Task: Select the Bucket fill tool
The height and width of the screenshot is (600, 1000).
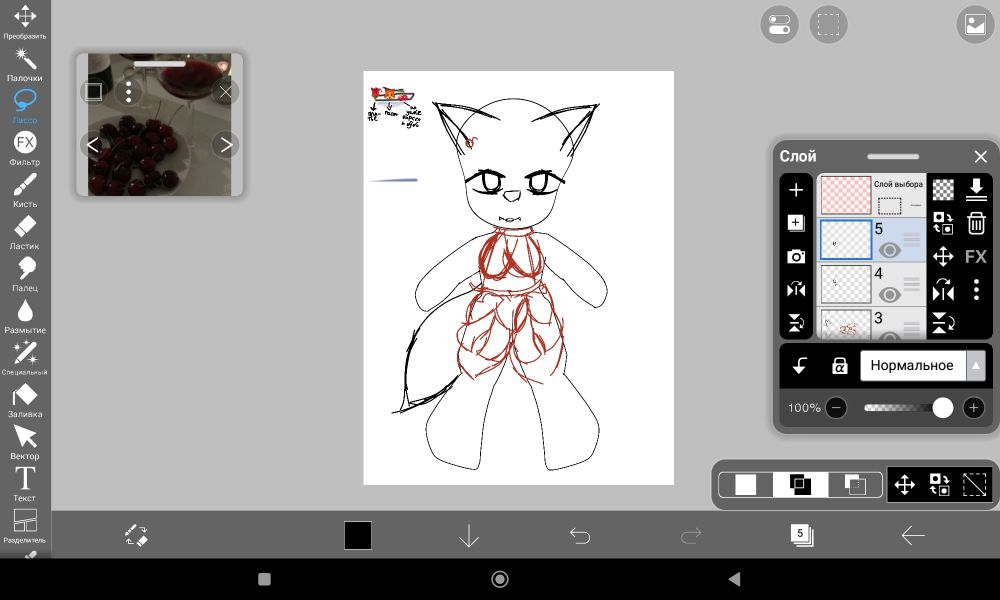Action: click(25, 400)
